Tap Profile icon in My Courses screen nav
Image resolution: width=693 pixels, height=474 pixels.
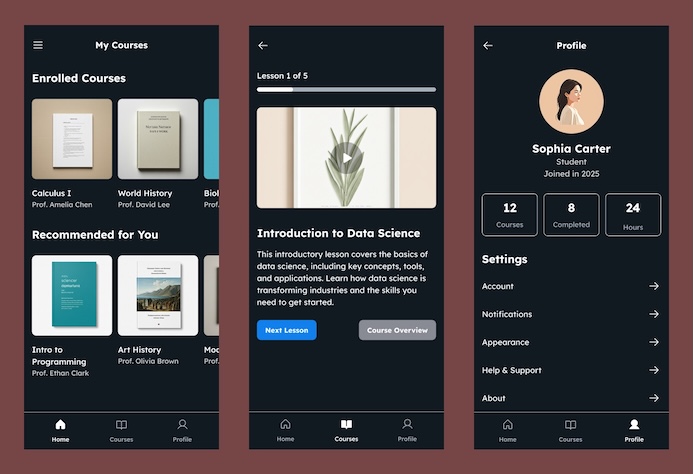182,425
